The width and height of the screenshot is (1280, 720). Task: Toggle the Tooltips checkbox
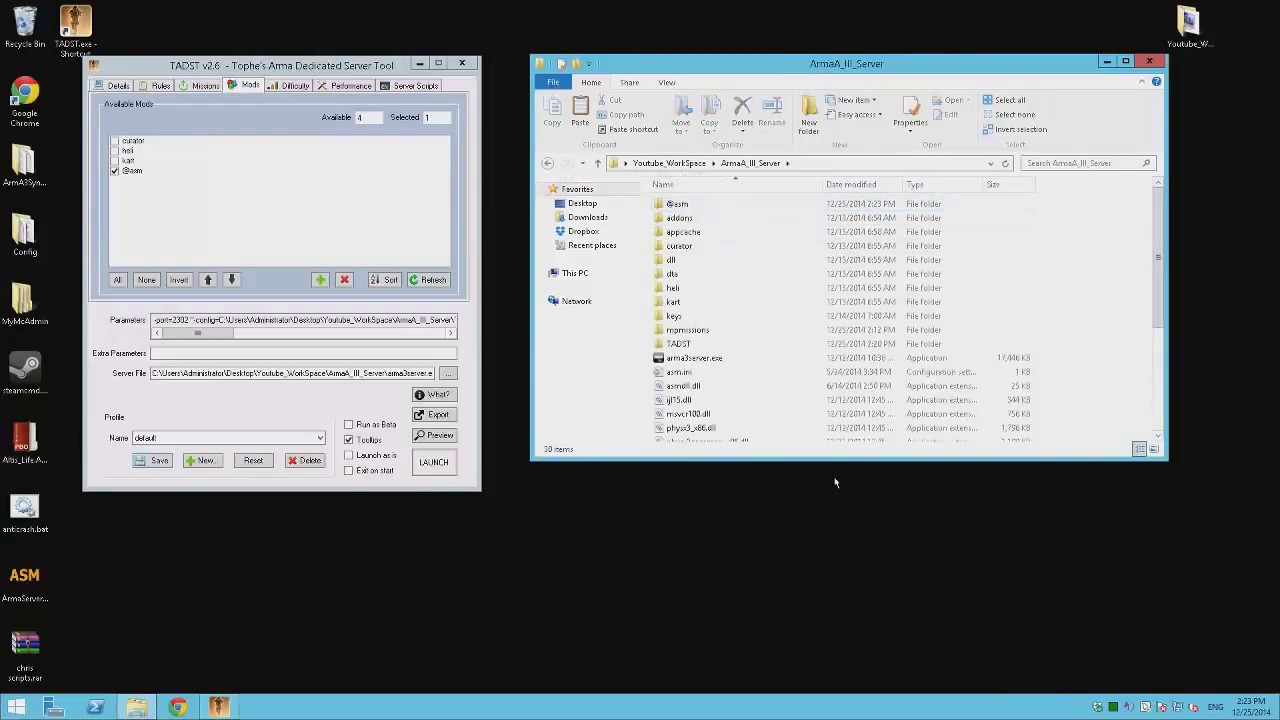[349, 440]
